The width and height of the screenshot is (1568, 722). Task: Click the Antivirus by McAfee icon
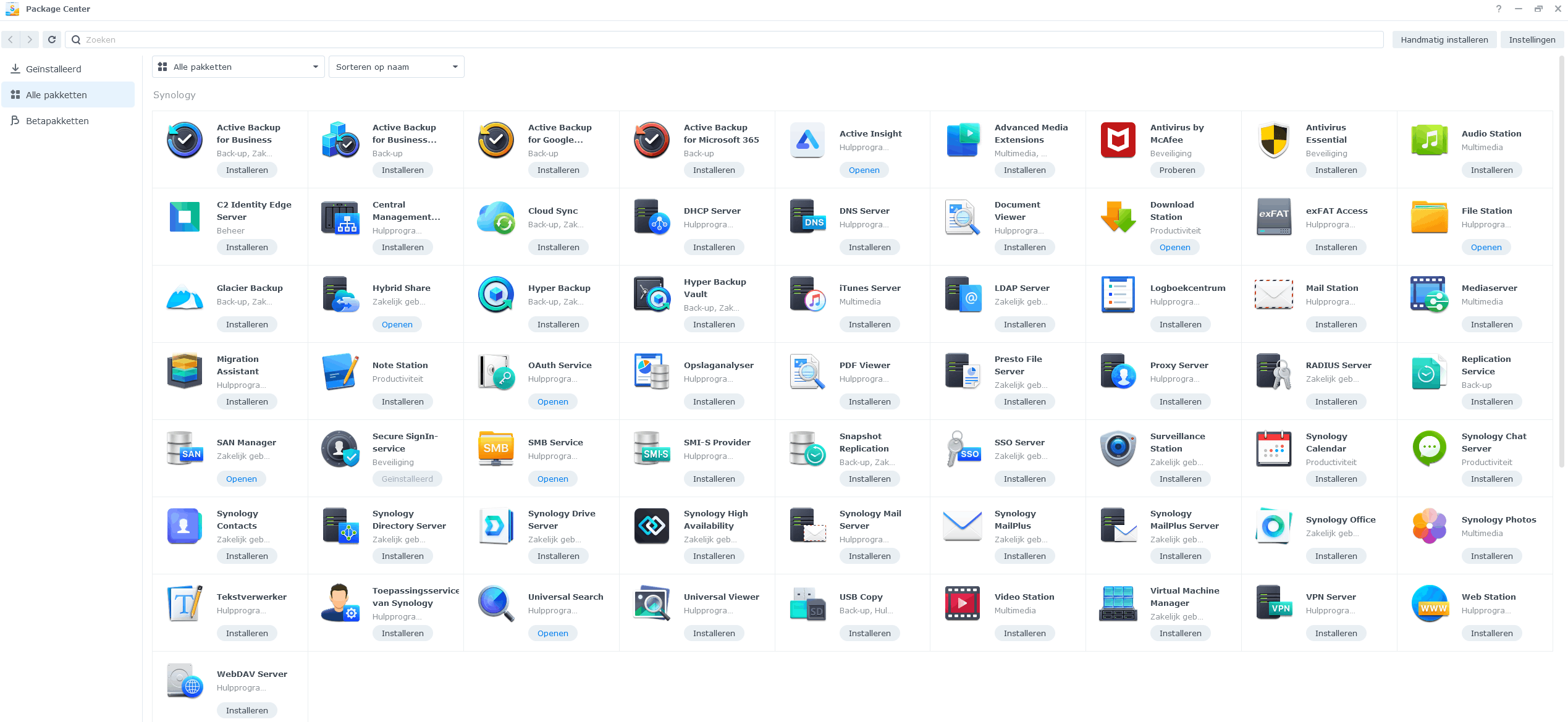(x=1118, y=140)
